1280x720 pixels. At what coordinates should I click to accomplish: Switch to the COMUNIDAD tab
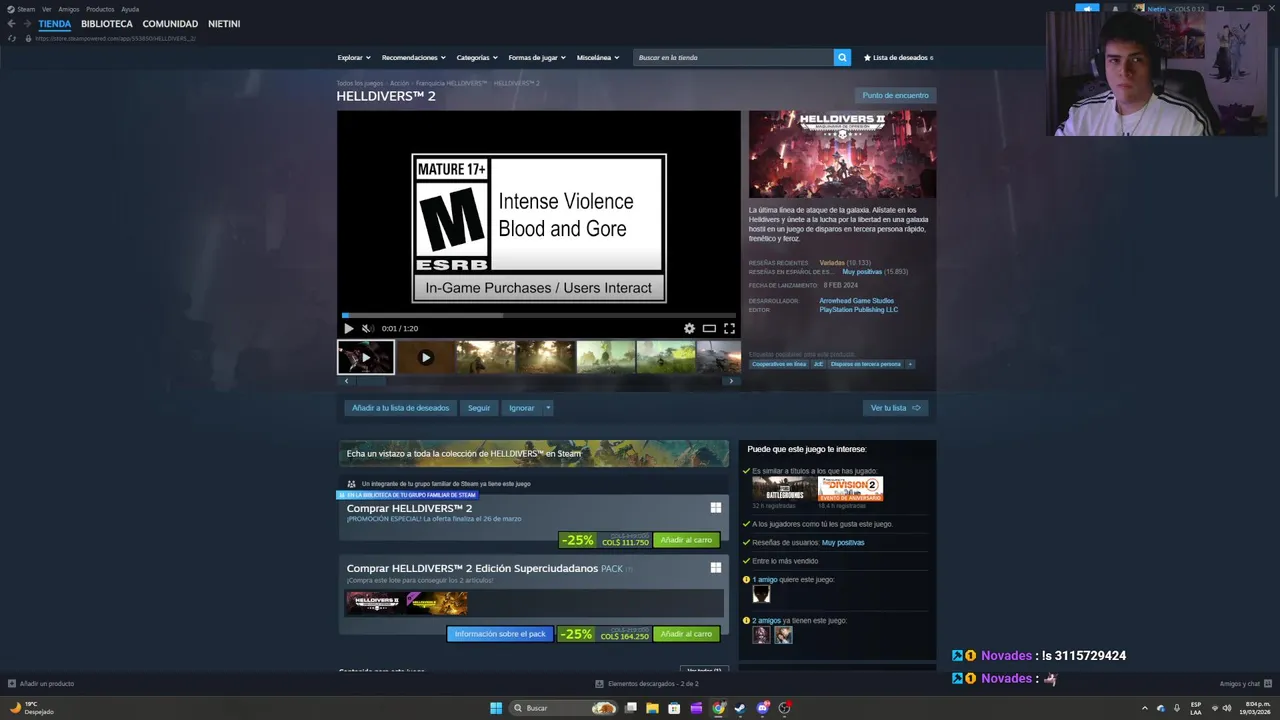(x=170, y=24)
